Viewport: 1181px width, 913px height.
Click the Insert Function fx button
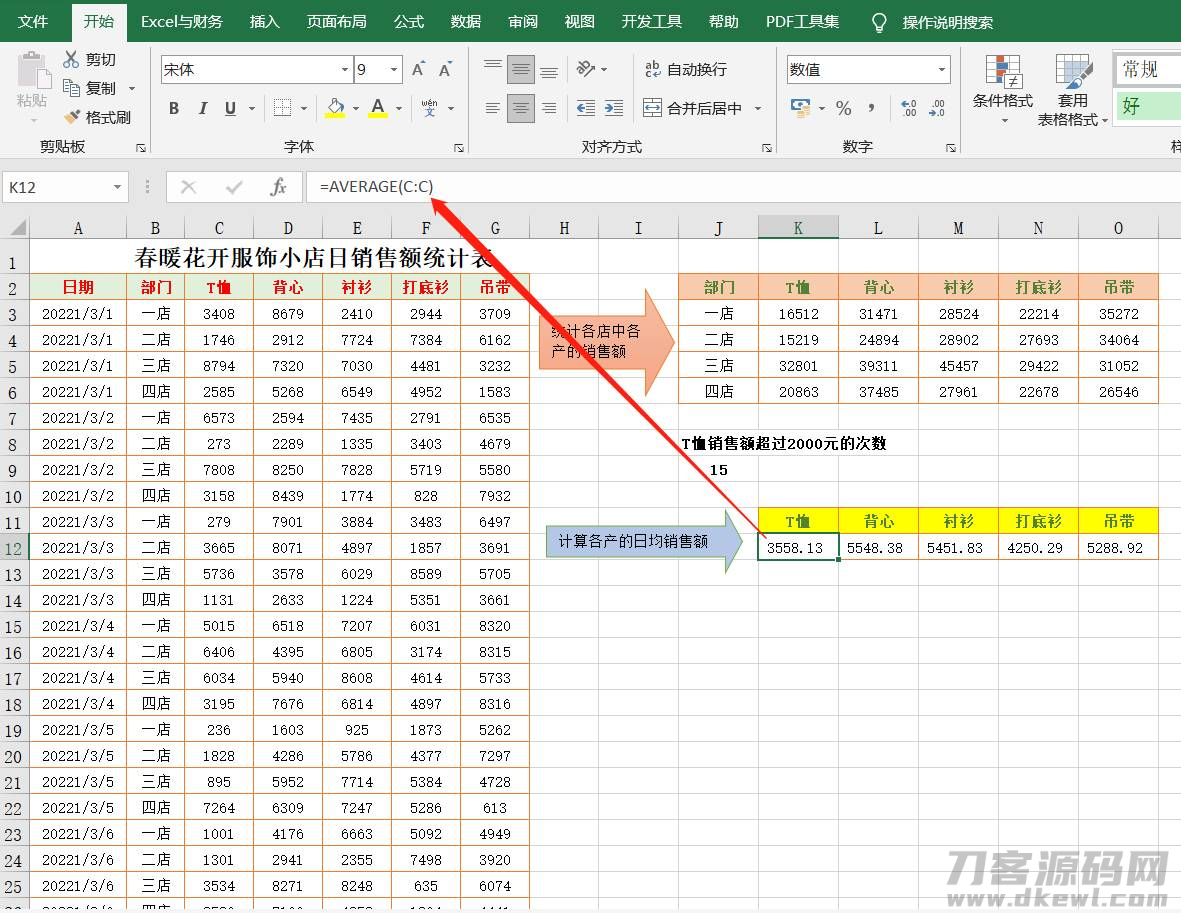tap(278, 187)
